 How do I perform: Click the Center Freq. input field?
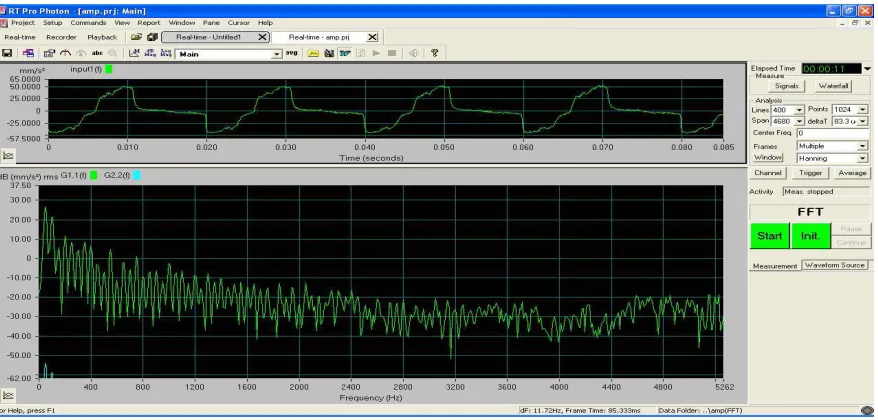pyautogui.click(x=832, y=133)
